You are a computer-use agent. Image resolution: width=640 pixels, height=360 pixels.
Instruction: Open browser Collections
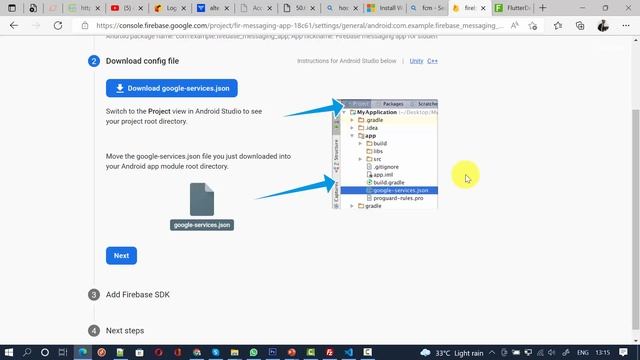580,26
